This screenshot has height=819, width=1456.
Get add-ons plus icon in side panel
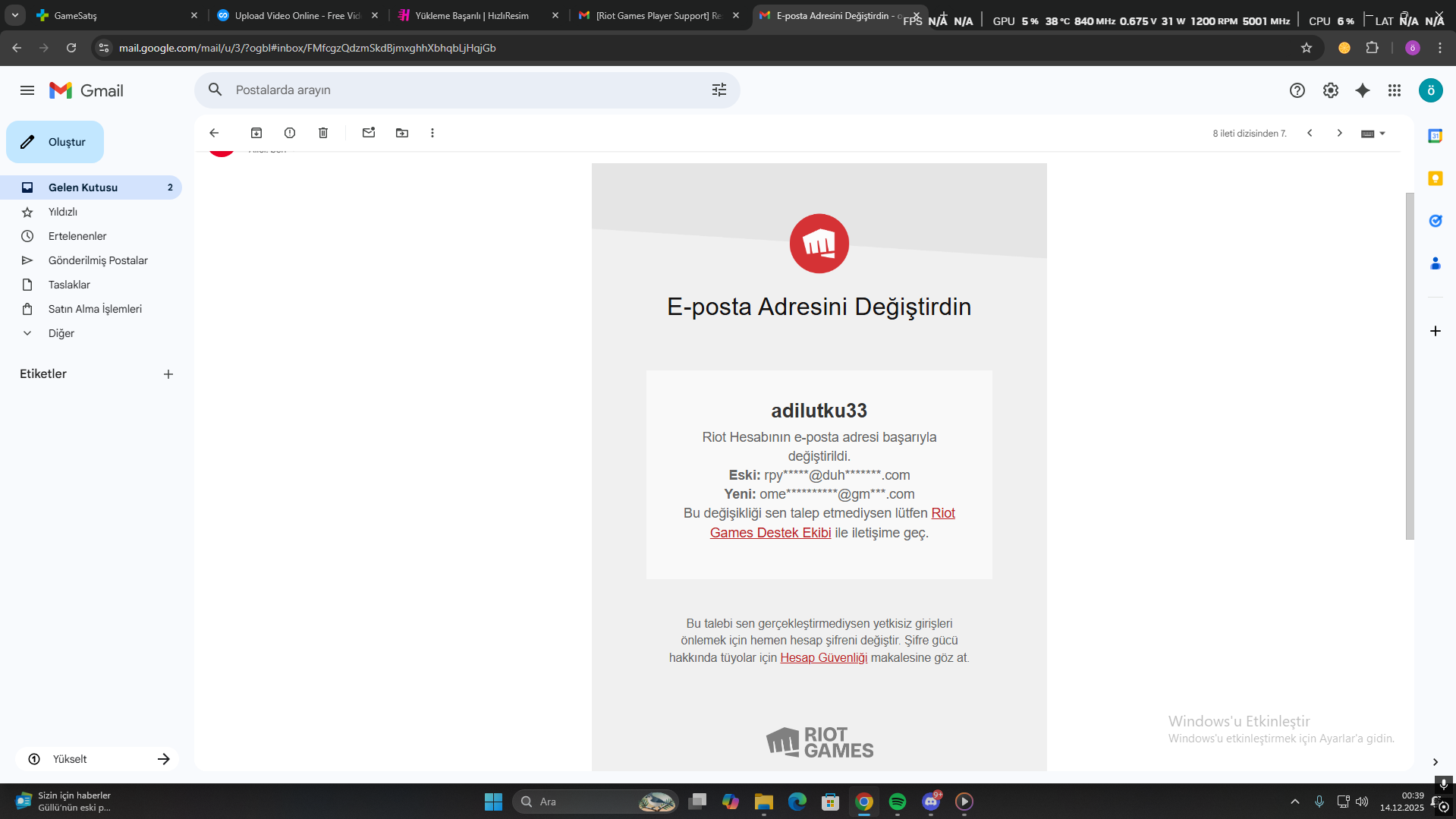pyautogui.click(x=1436, y=331)
